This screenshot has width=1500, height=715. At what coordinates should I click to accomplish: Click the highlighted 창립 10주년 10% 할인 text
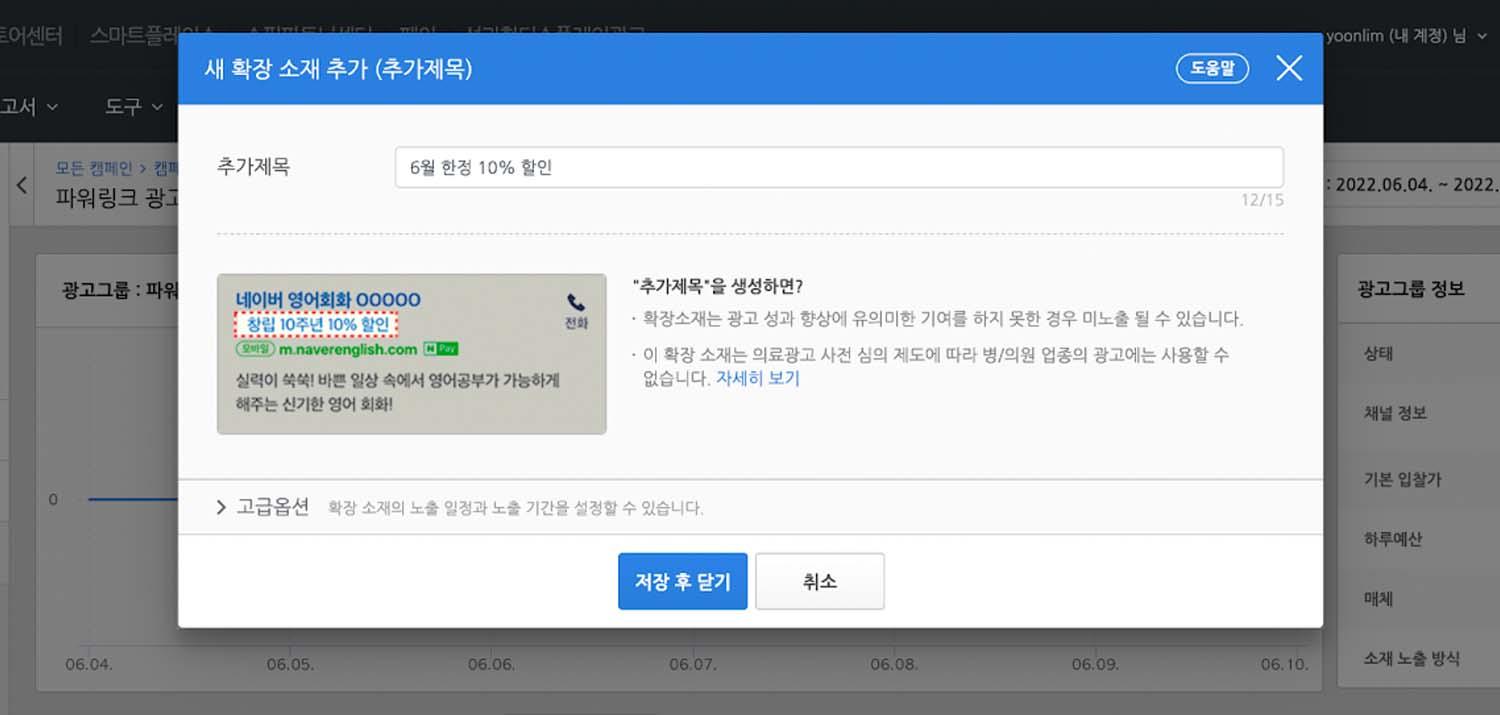[x=316, y=325]
